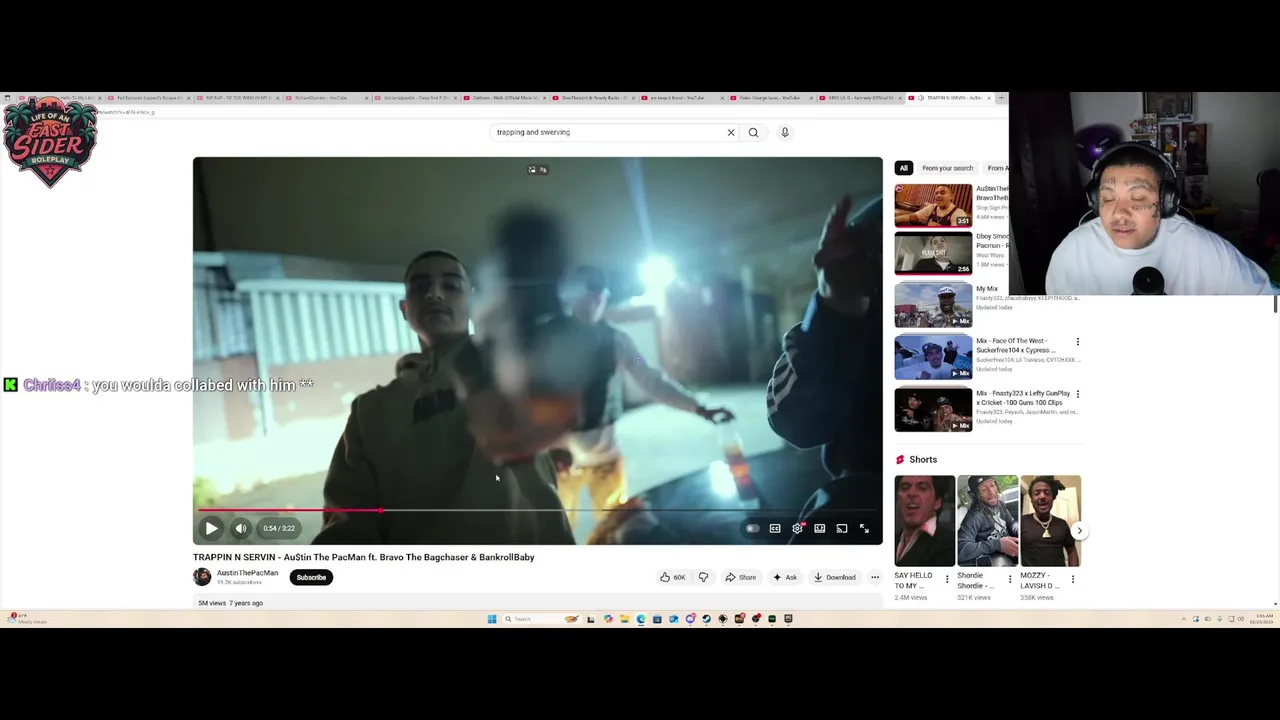Open 'Mix - Fnasty323 x Lefty GunPlay' title
This screenshot has width=1280, height=720.
point(1023,397)
